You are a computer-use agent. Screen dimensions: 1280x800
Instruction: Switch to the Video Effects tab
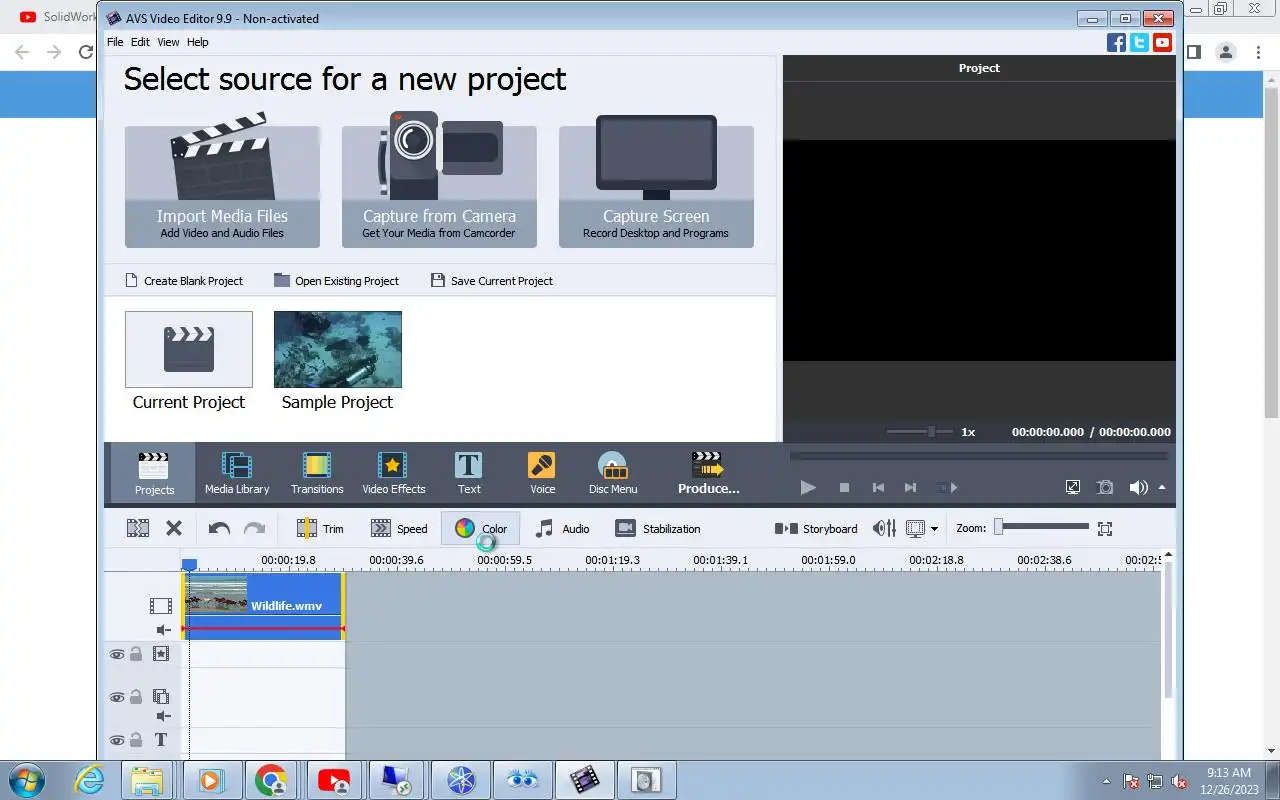(x=393, y=473)
